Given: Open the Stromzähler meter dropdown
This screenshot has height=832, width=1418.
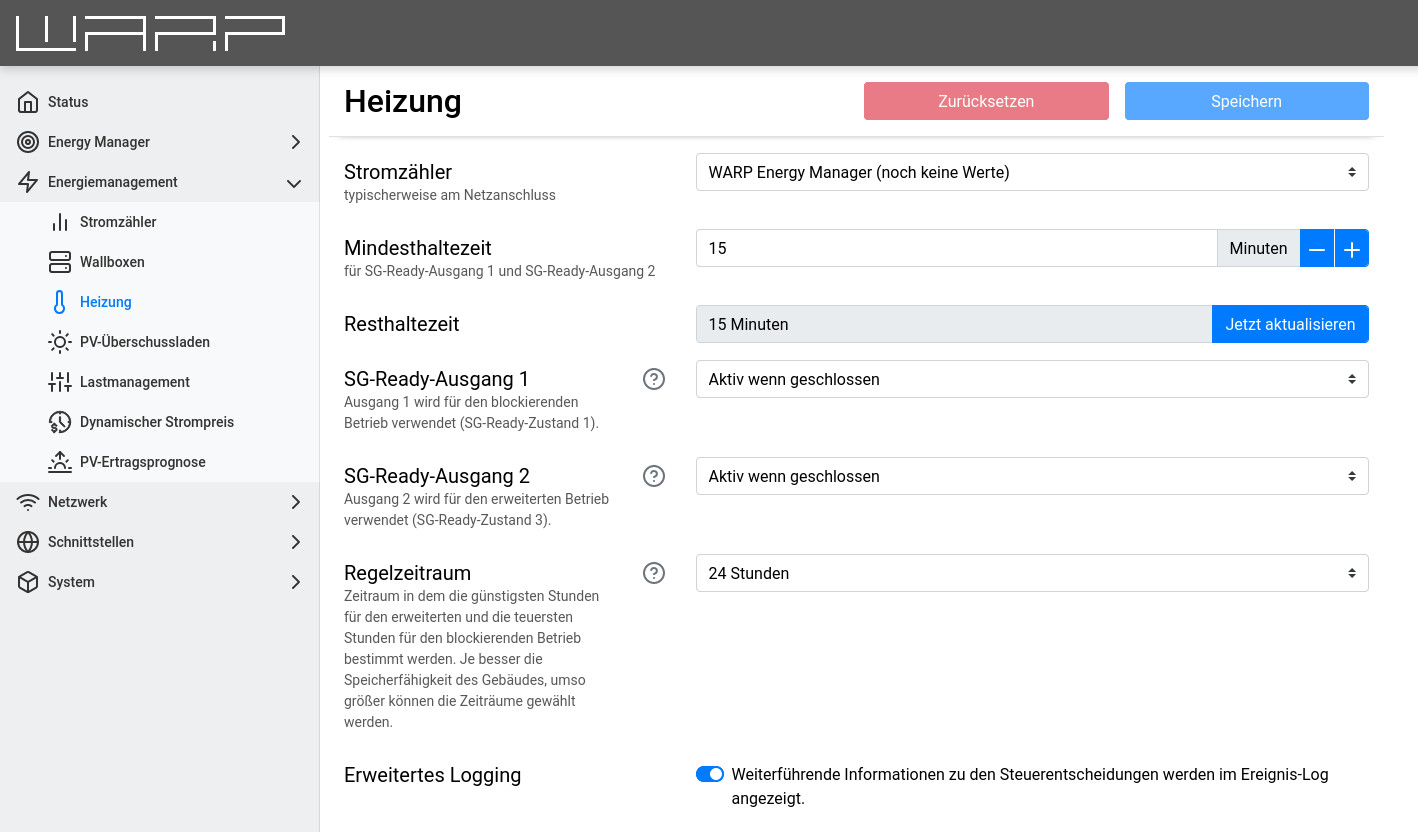Looking at the screenshot, I should (x=1031, y=172).
